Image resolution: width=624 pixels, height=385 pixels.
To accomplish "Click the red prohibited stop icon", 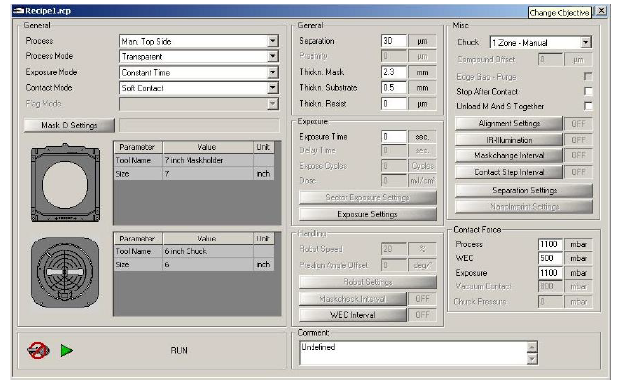I will 38,350.
